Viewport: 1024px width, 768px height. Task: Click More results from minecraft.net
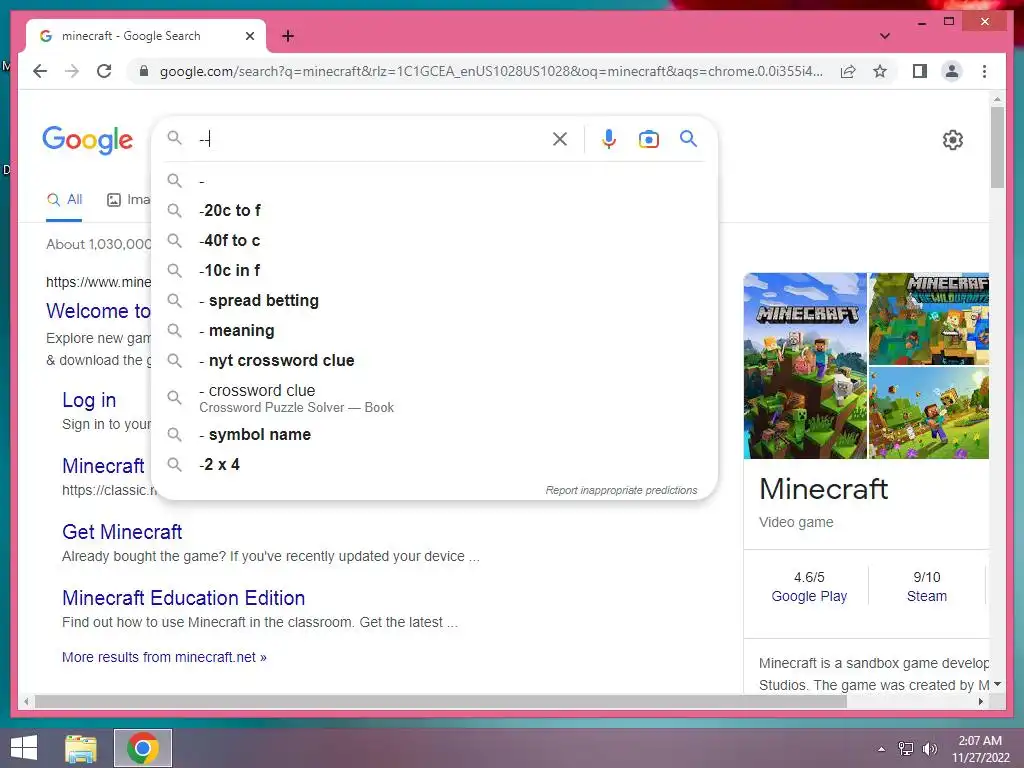coord(164,657)
